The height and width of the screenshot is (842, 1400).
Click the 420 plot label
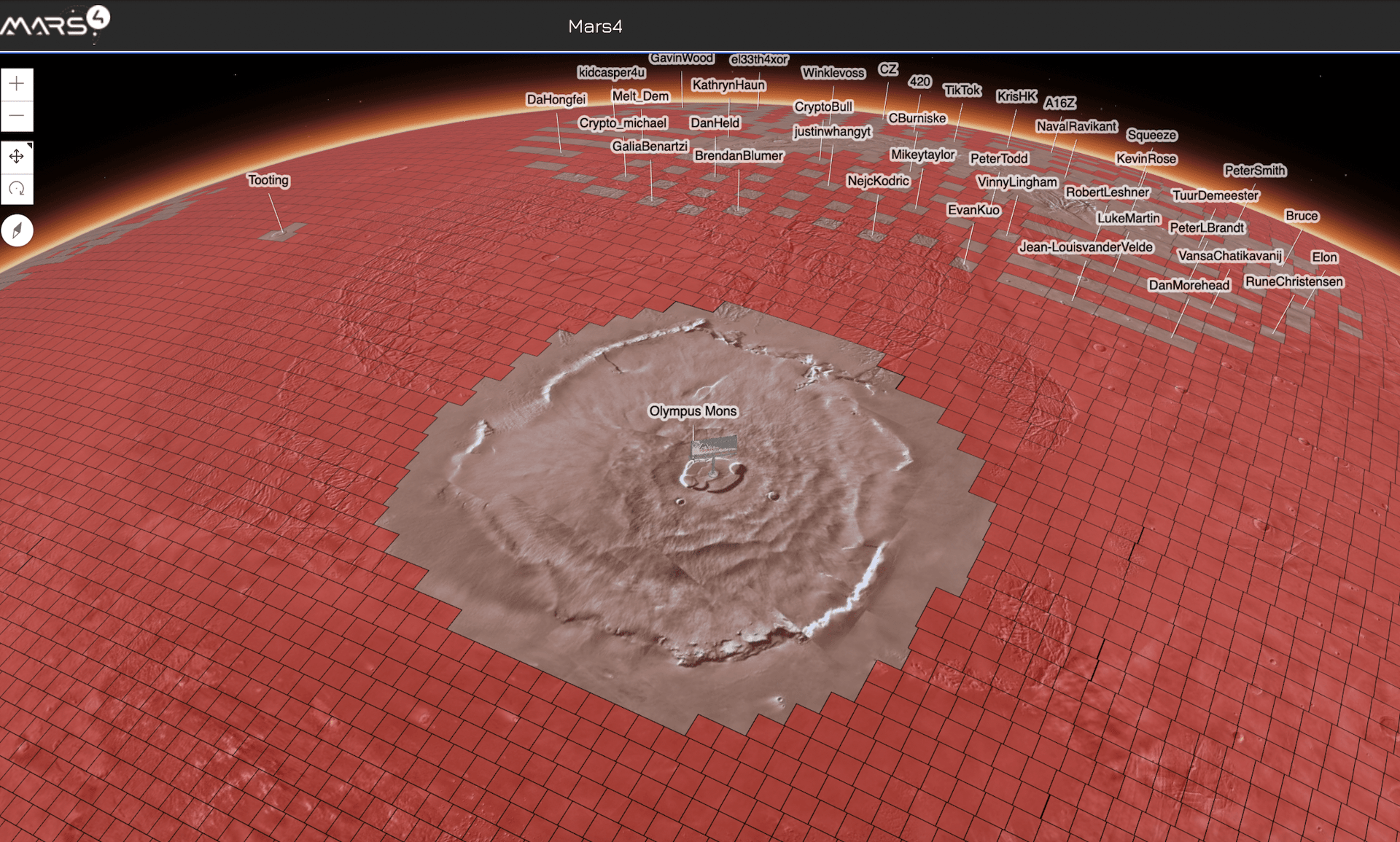coord(921,82)
